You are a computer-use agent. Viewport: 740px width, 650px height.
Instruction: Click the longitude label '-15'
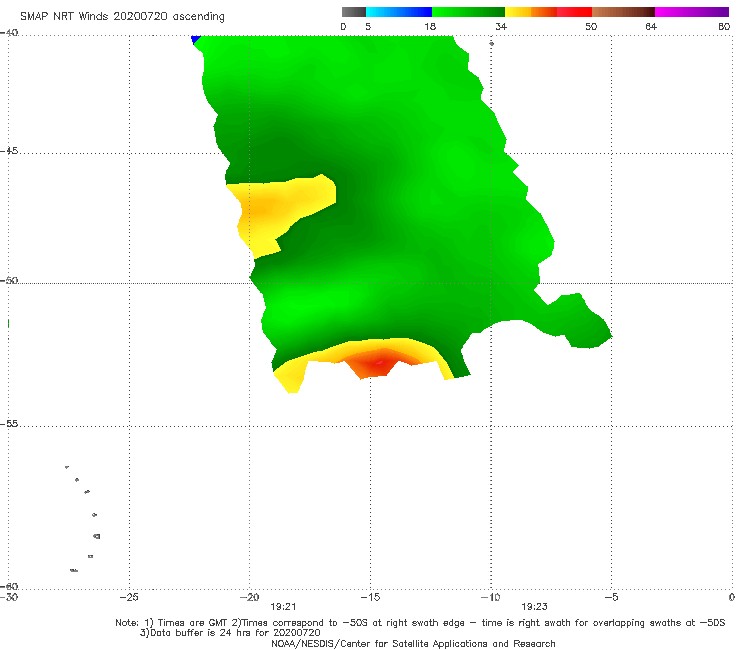click(370, 597)
